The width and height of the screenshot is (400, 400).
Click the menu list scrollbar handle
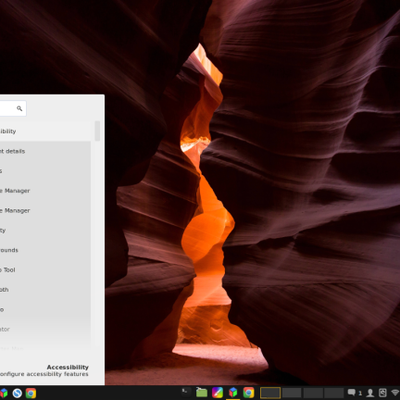coord(97,131)
